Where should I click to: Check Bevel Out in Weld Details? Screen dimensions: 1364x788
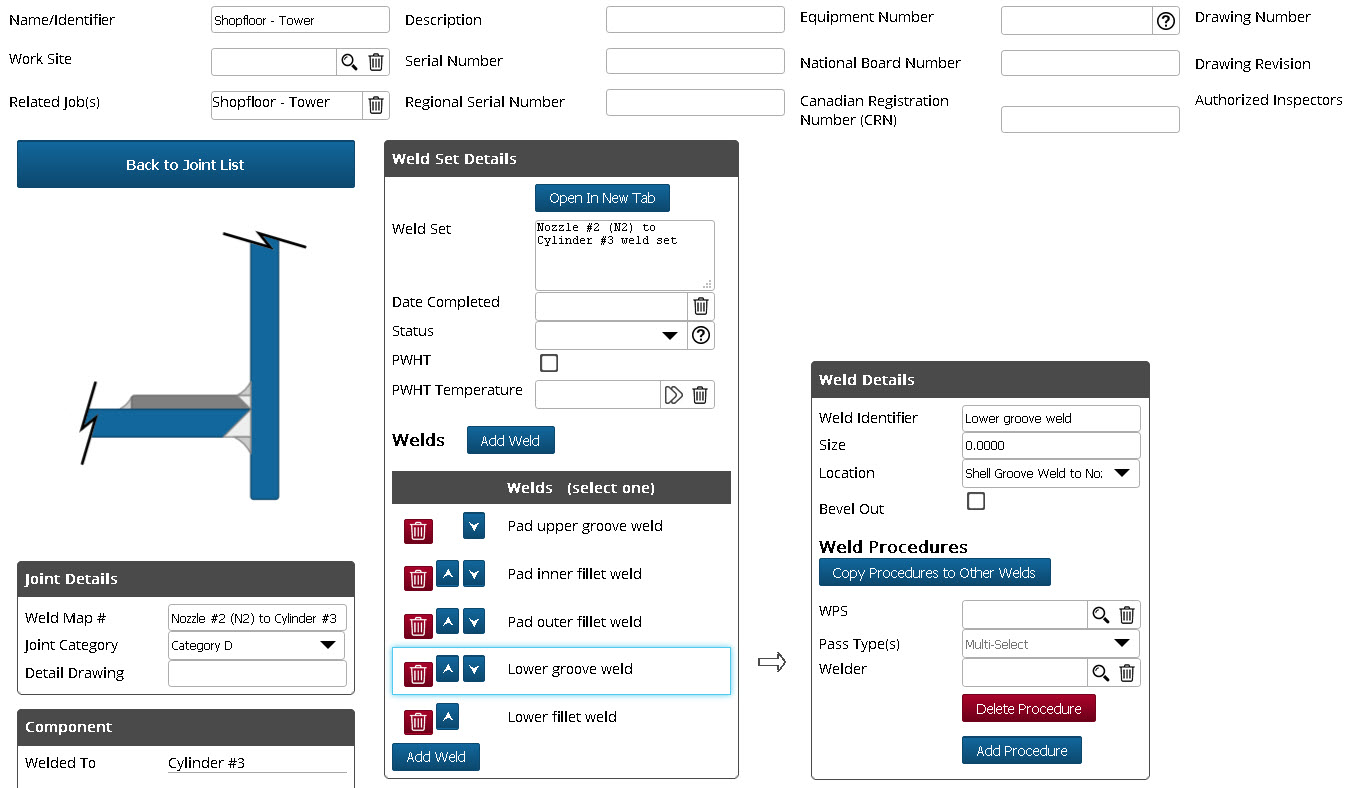975,501
